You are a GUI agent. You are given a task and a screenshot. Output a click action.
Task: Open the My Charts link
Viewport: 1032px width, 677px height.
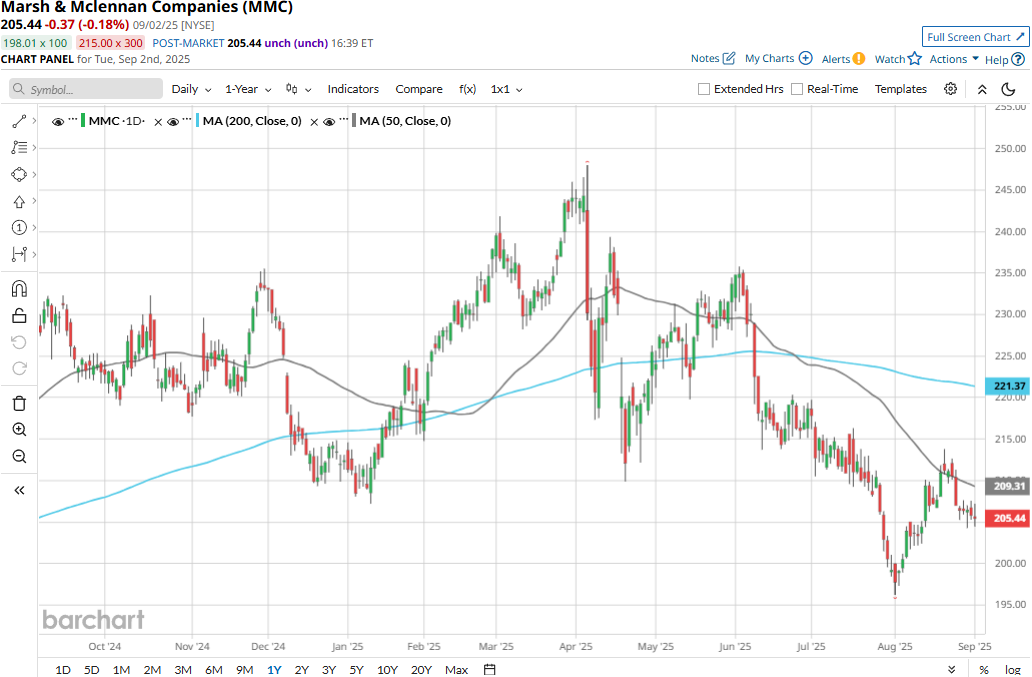coord(769,59)
